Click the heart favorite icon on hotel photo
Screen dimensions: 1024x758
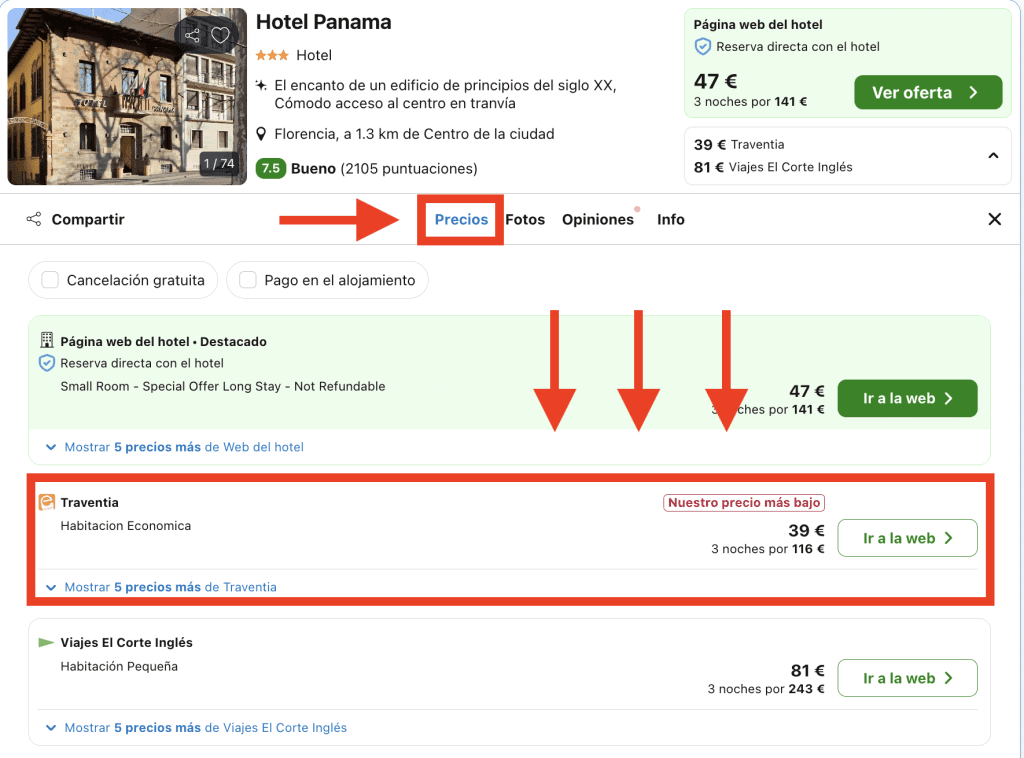point(220,36)
